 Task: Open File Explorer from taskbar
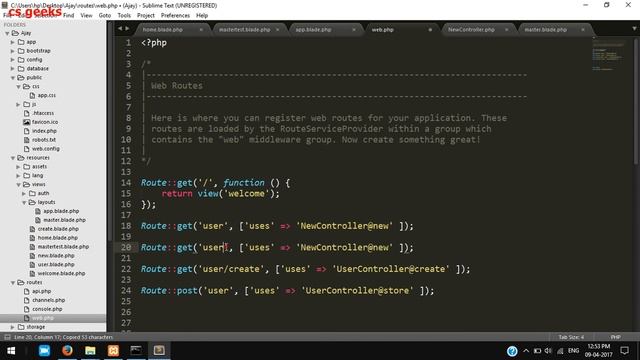[90, 351]
